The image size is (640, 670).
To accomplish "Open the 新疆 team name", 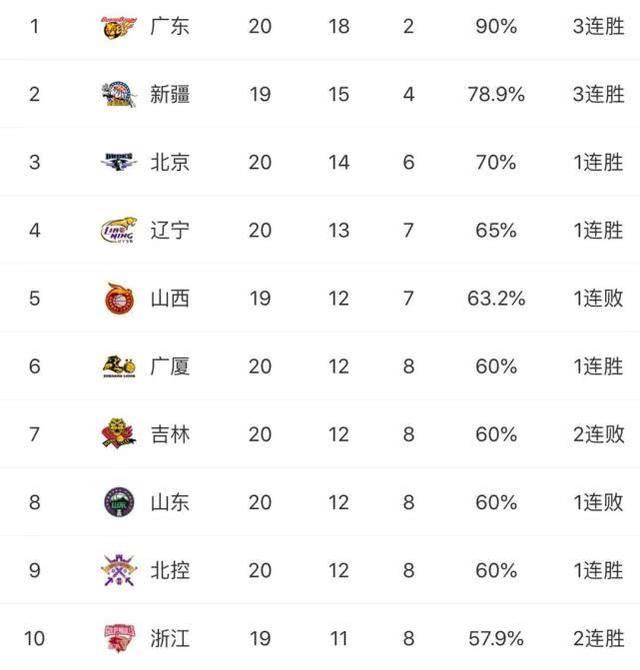I will 170,94.
